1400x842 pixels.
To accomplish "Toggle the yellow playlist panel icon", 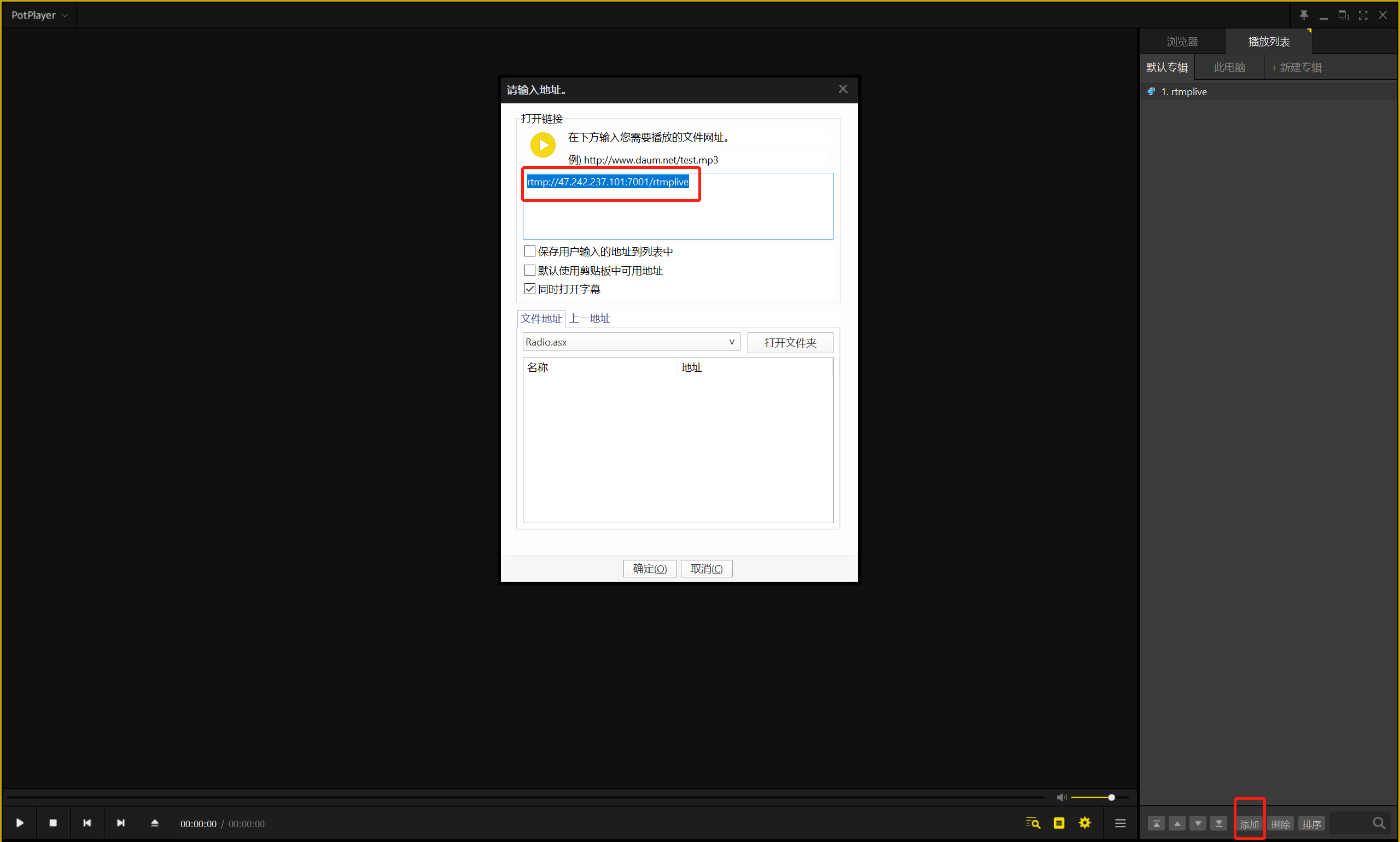I will click(1059, 823).
